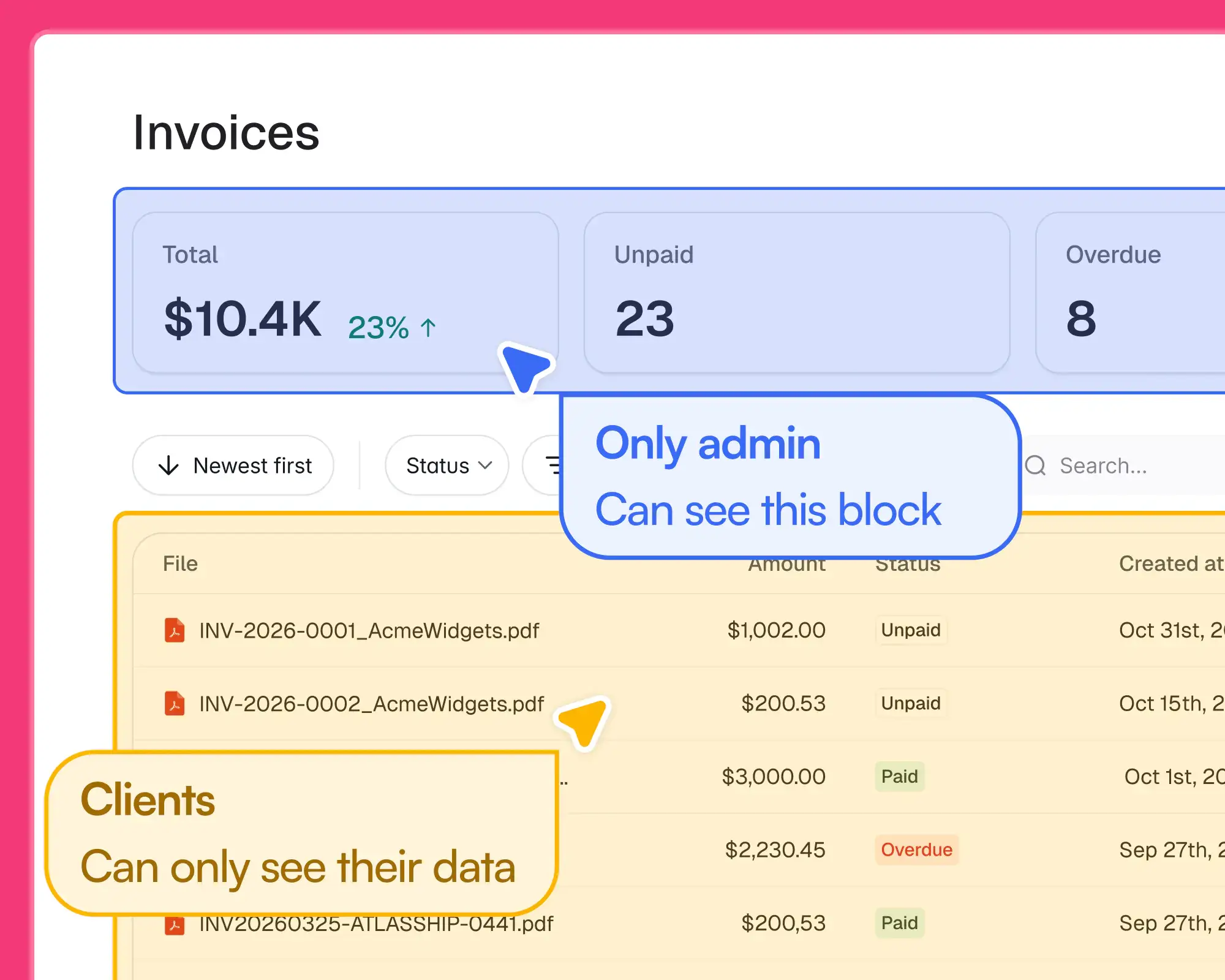The image size is (1225, 980).
Task: Click the downward sort arrow in Newest first
Action: (168, 466)
